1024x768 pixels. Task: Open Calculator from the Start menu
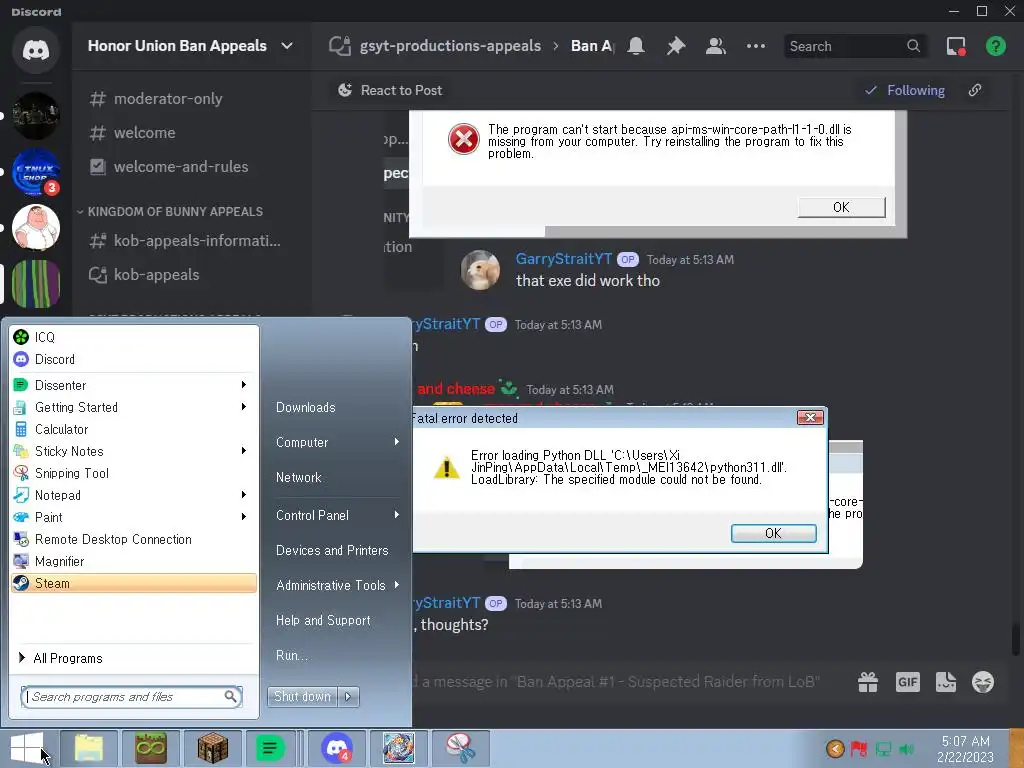pyautogui.click(x=134, y=429)
